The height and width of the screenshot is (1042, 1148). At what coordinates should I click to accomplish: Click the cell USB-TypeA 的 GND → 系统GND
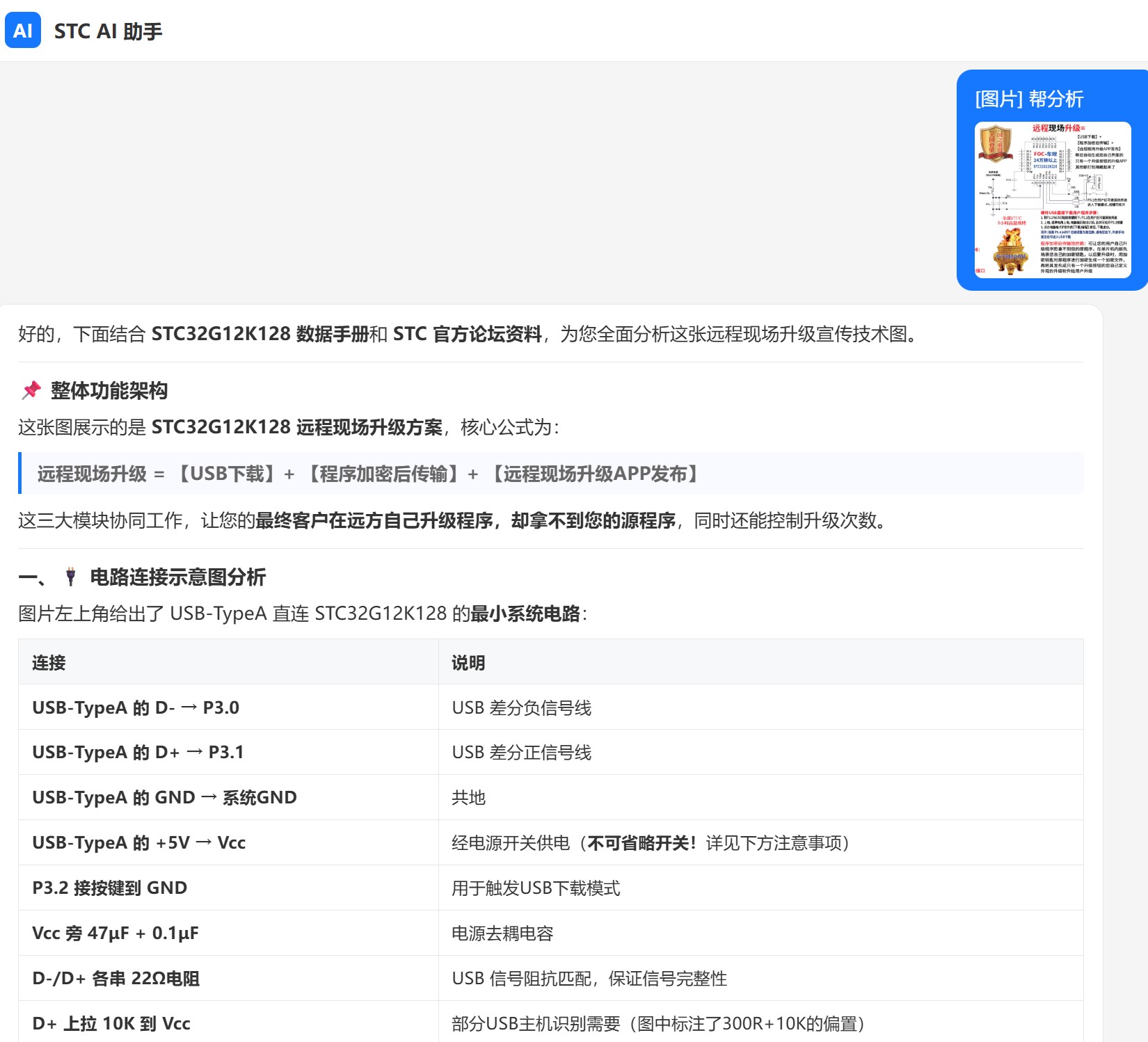pyautogui.click(x=228, y=797)
